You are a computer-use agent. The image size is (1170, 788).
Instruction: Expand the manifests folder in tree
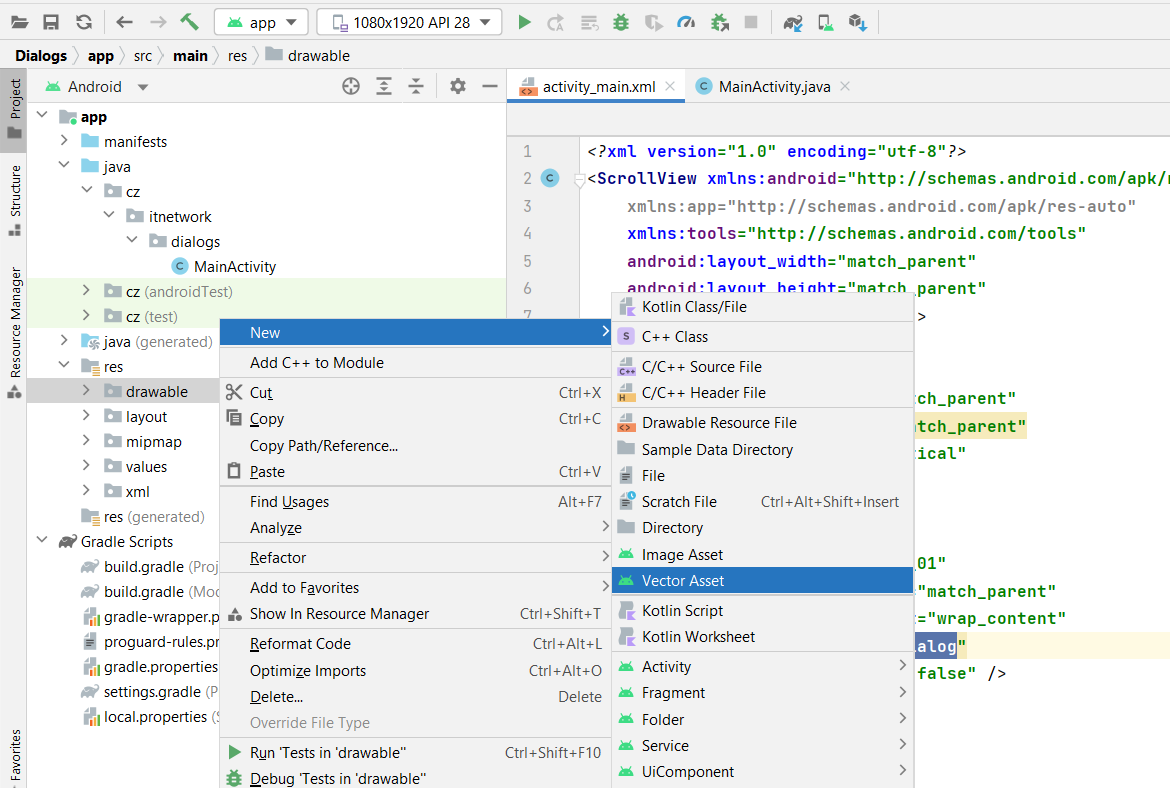pyautogui.click(x=64, y=142)
